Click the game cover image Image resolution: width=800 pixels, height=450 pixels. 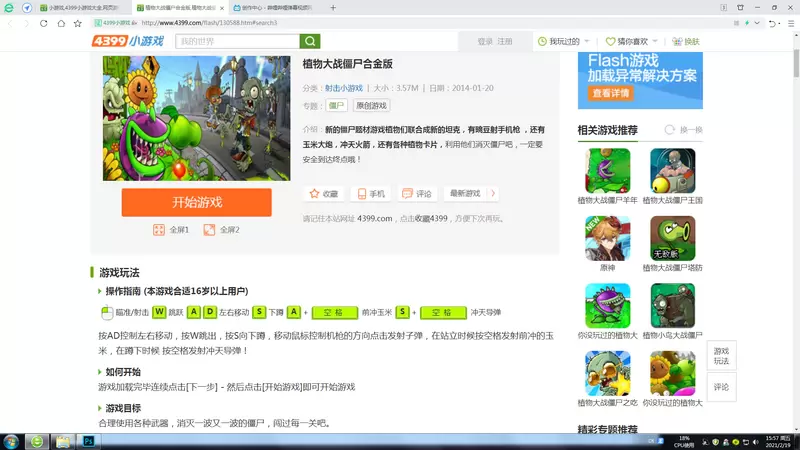point(196,118)
